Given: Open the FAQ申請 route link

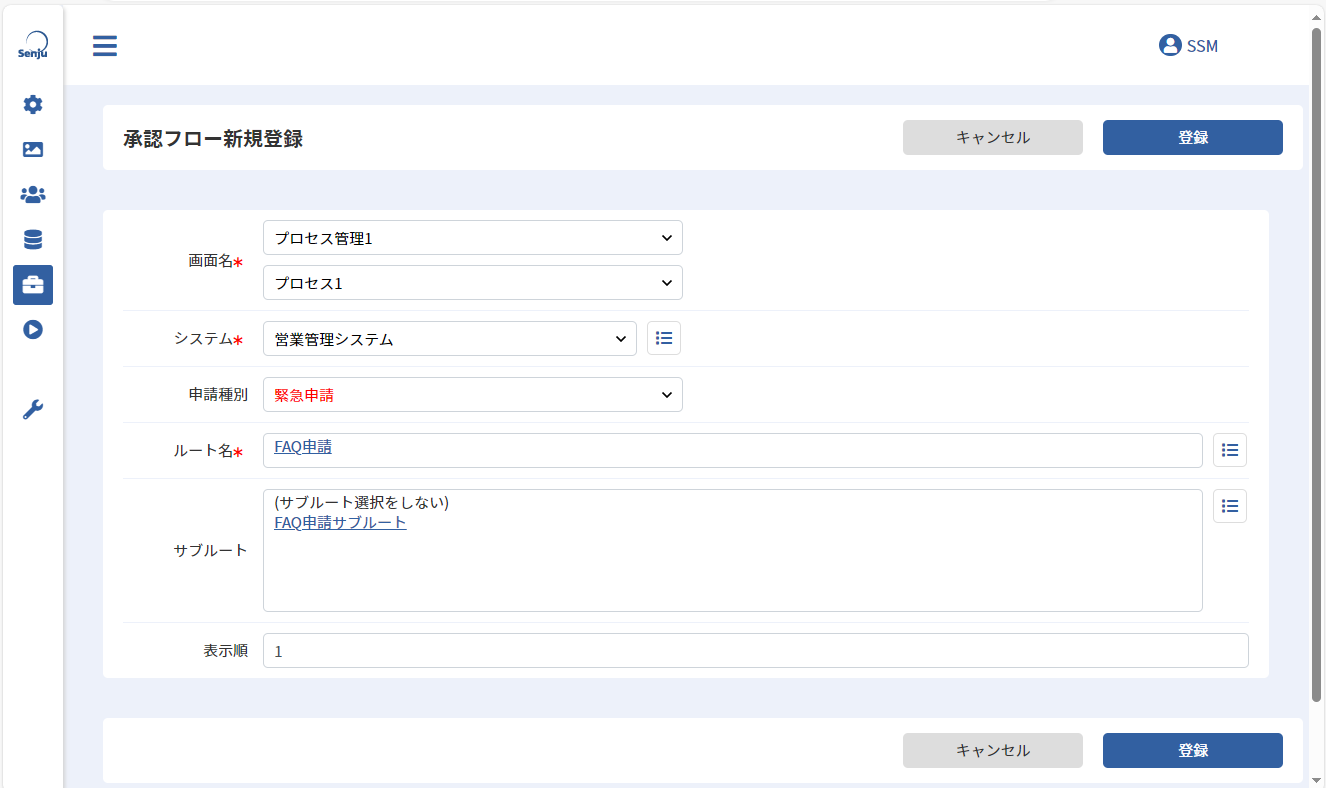Looking at the screenshot, I should tap(303, 447).
